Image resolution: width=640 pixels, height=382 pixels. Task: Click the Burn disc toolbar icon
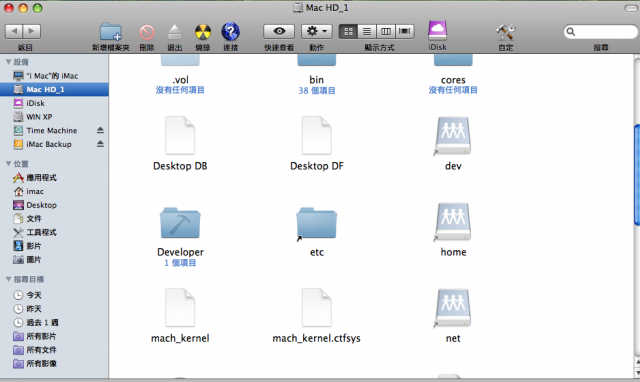[x=203, y=32]
